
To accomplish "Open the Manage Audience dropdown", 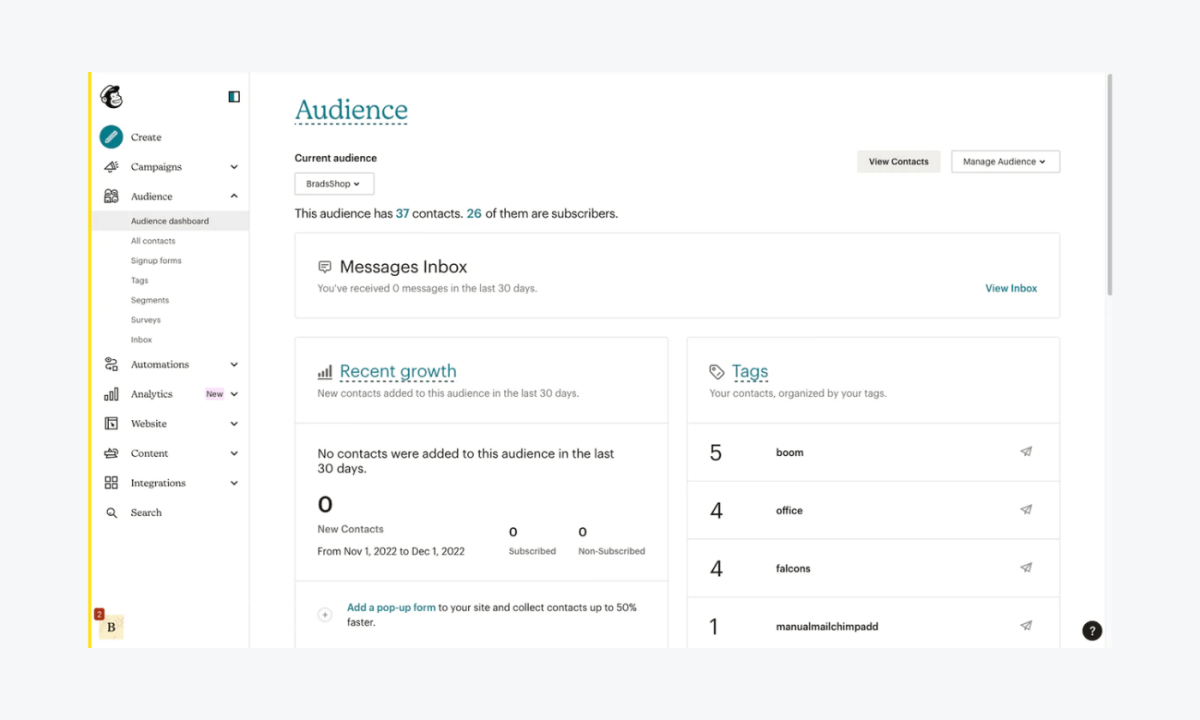I will (x=1005, y=161).
